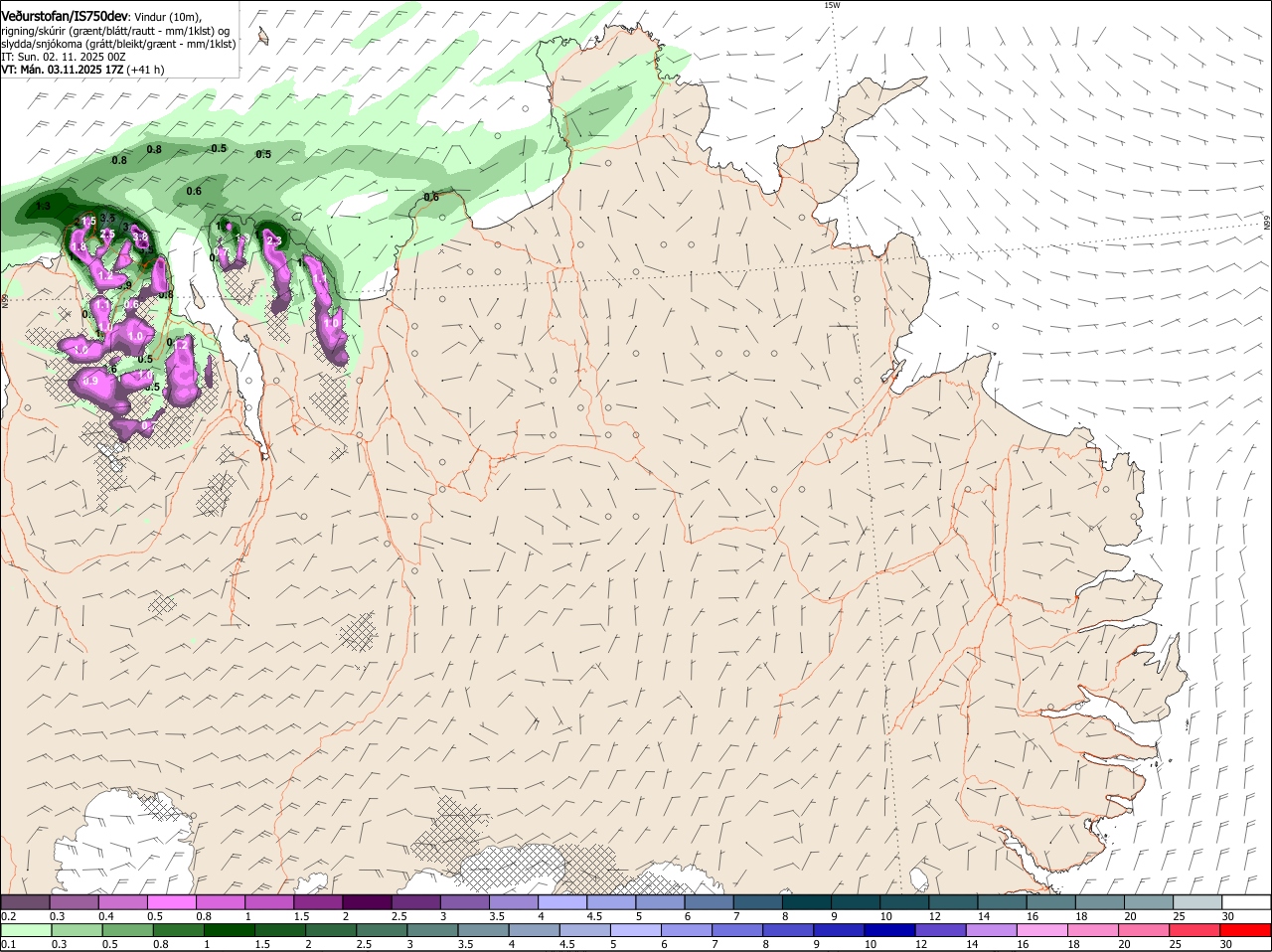Click the 'VT: Mán. 03.11.2025 17Z' valid time
Screen dimensions: 1272x952
point(62,70)
